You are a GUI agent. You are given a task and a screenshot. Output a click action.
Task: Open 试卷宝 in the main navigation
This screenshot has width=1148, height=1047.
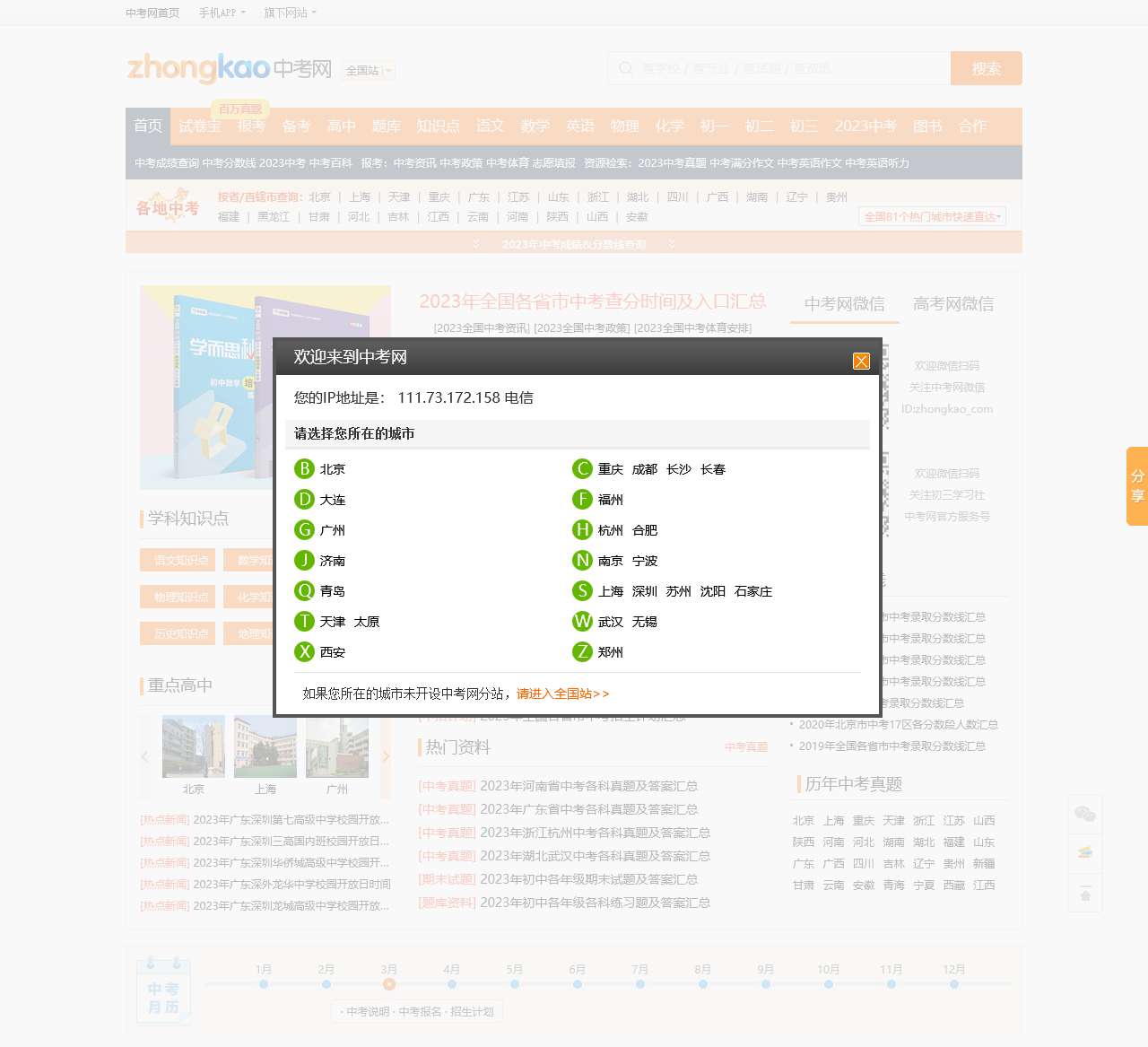click(199, 126)
